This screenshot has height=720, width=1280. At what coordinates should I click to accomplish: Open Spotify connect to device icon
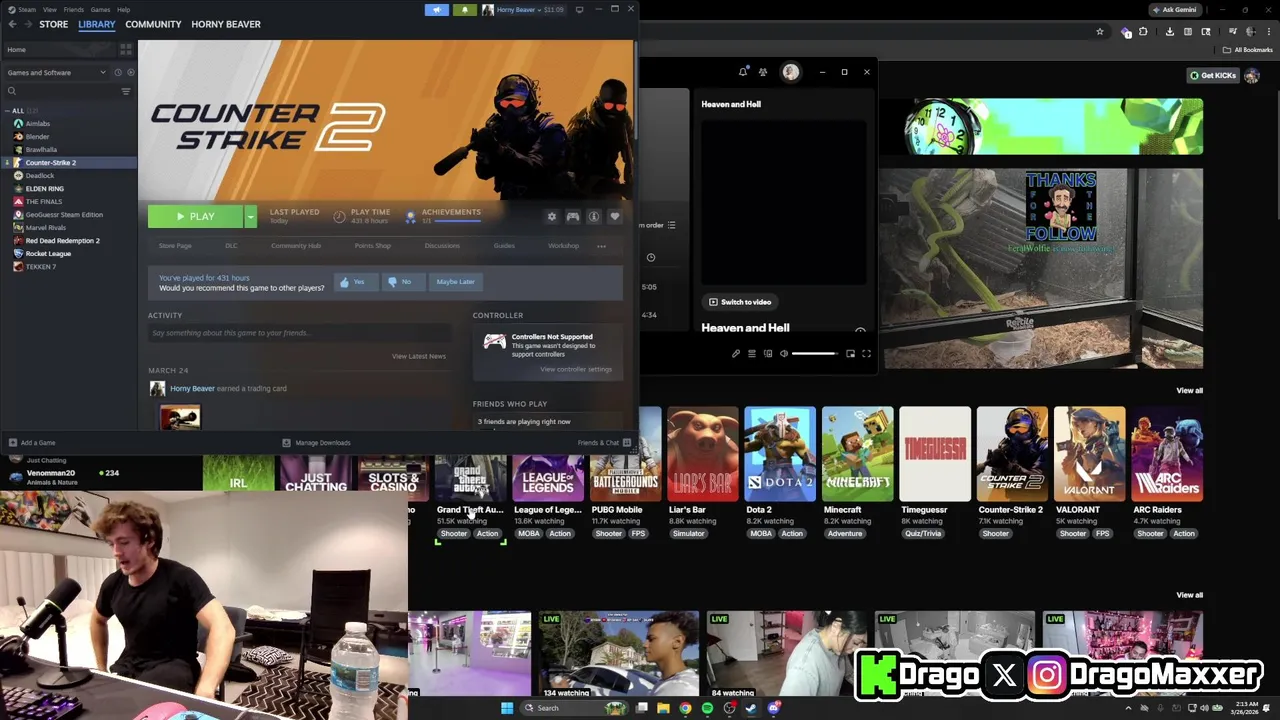768,353
